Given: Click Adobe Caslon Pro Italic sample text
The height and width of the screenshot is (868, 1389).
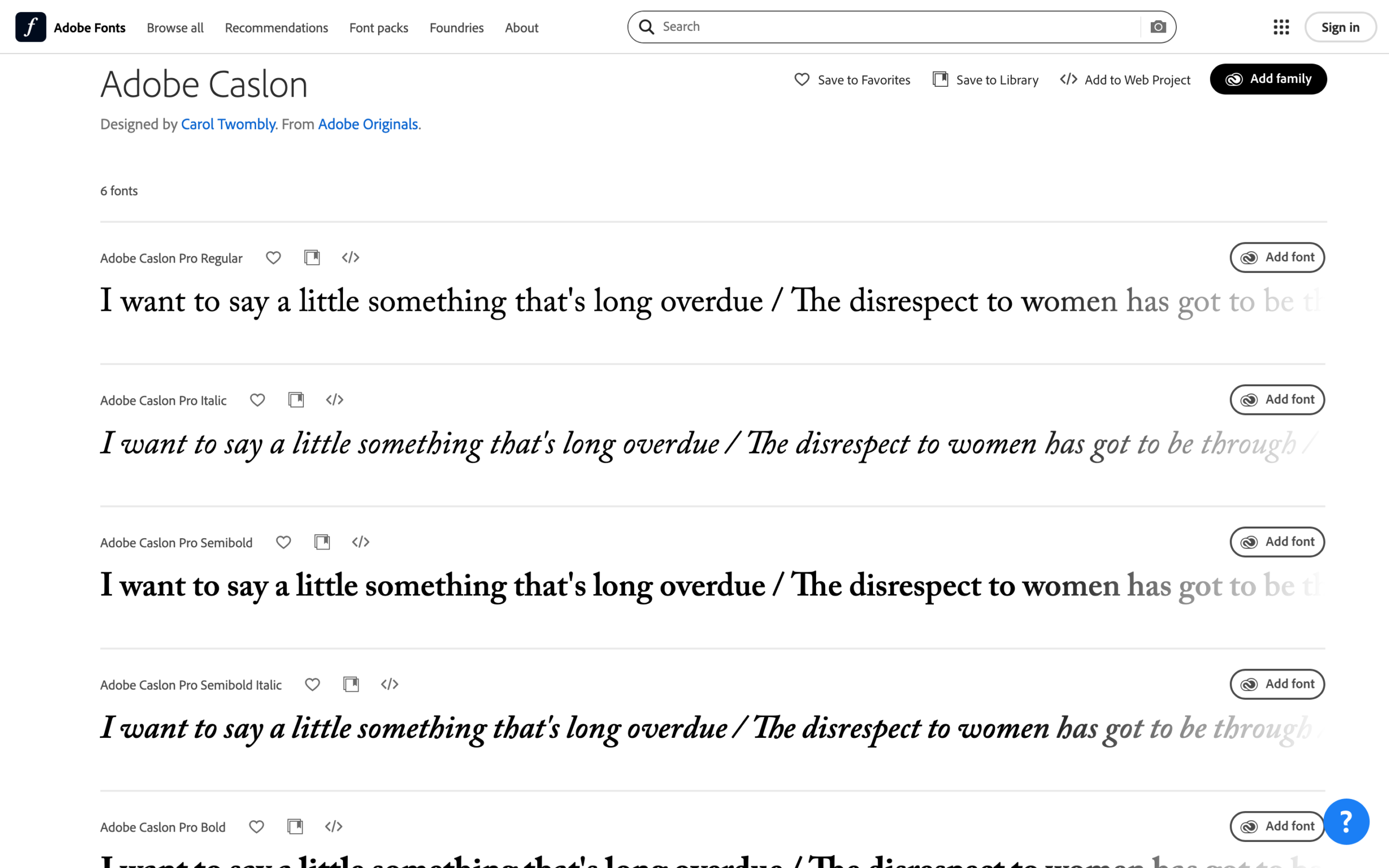Looking at the screenshot, I should tap(712, 444).
